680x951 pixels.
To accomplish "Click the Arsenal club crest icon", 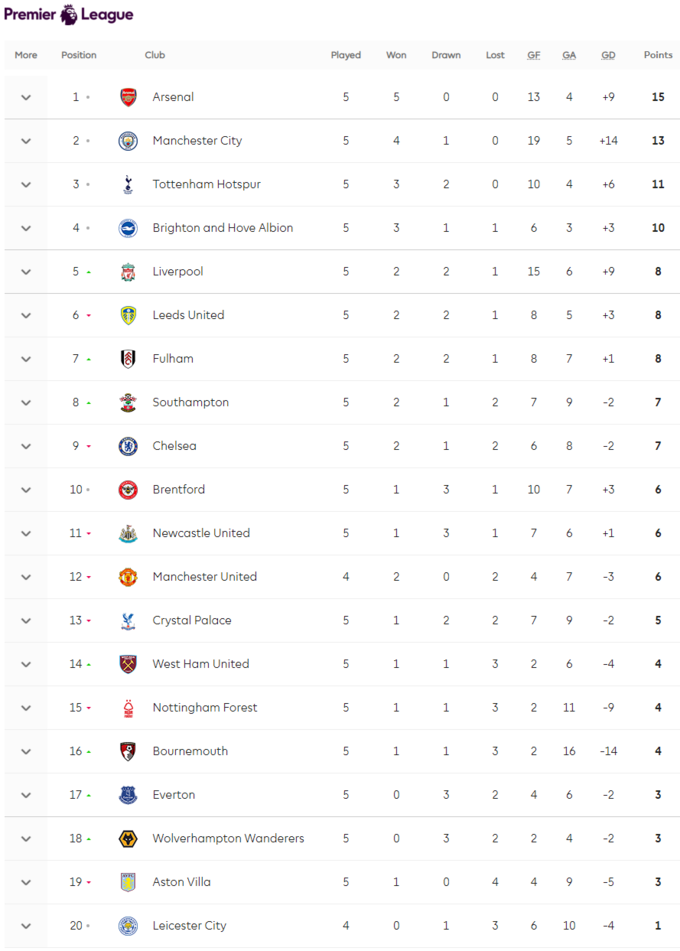I will click(128, 97).
